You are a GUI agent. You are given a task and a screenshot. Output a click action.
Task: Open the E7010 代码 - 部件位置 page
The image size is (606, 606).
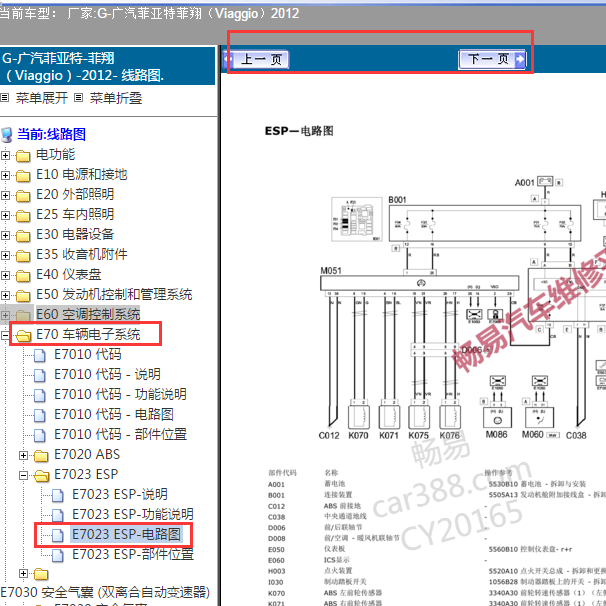[120, 434]
